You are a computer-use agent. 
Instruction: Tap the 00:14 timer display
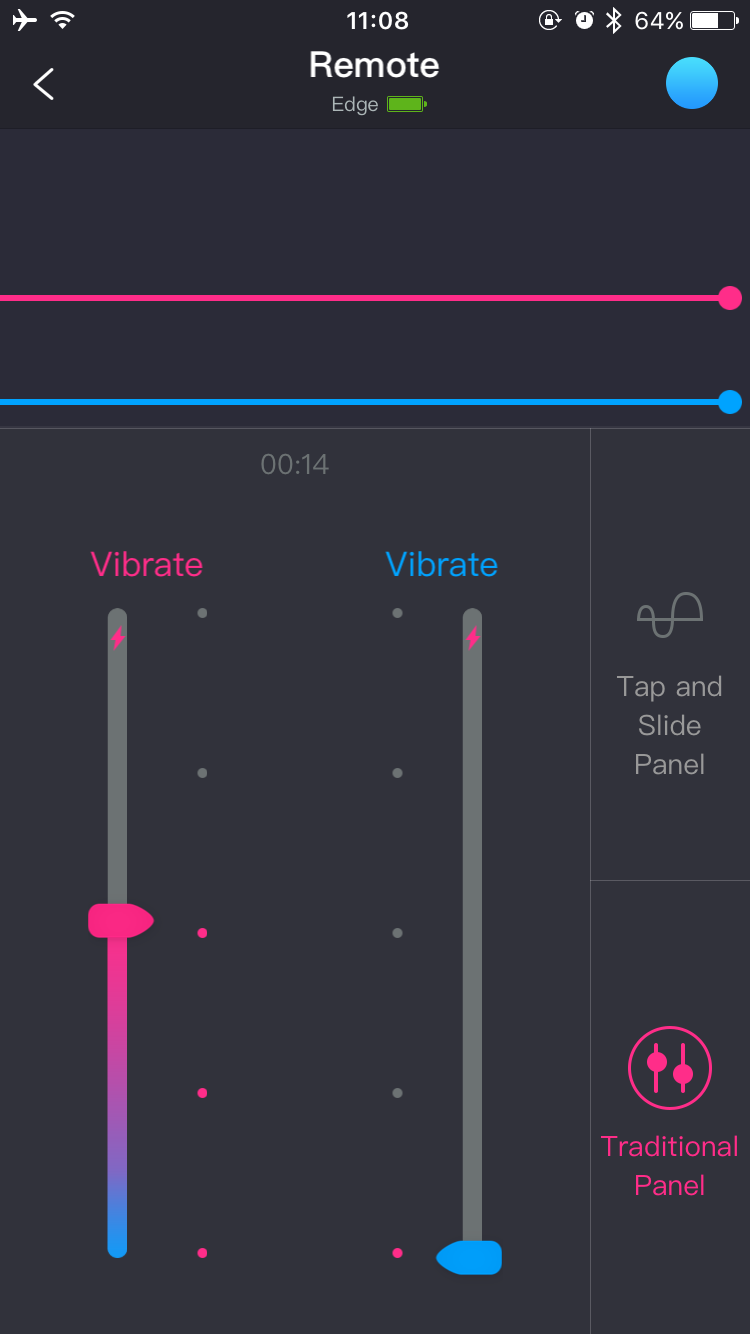pos(295,464)
